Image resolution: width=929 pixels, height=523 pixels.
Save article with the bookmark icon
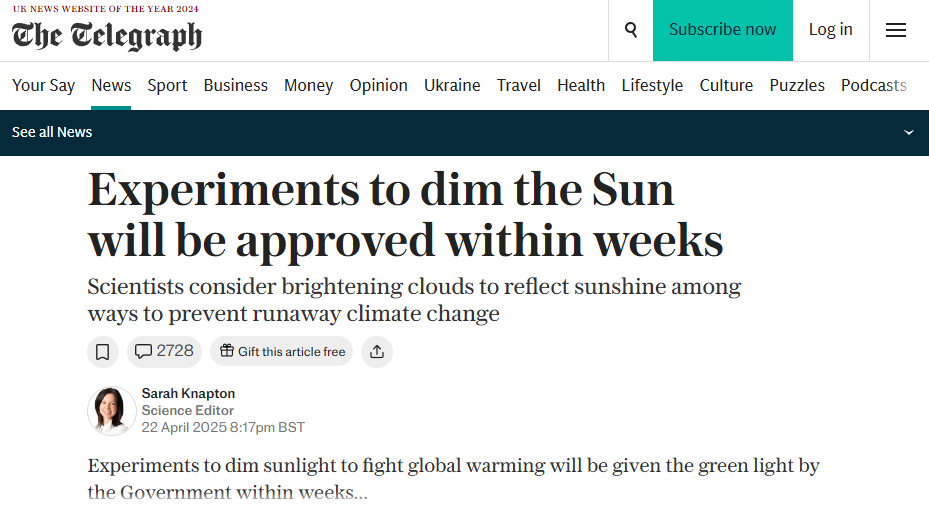pyautogui.click(x=102, y=352)
